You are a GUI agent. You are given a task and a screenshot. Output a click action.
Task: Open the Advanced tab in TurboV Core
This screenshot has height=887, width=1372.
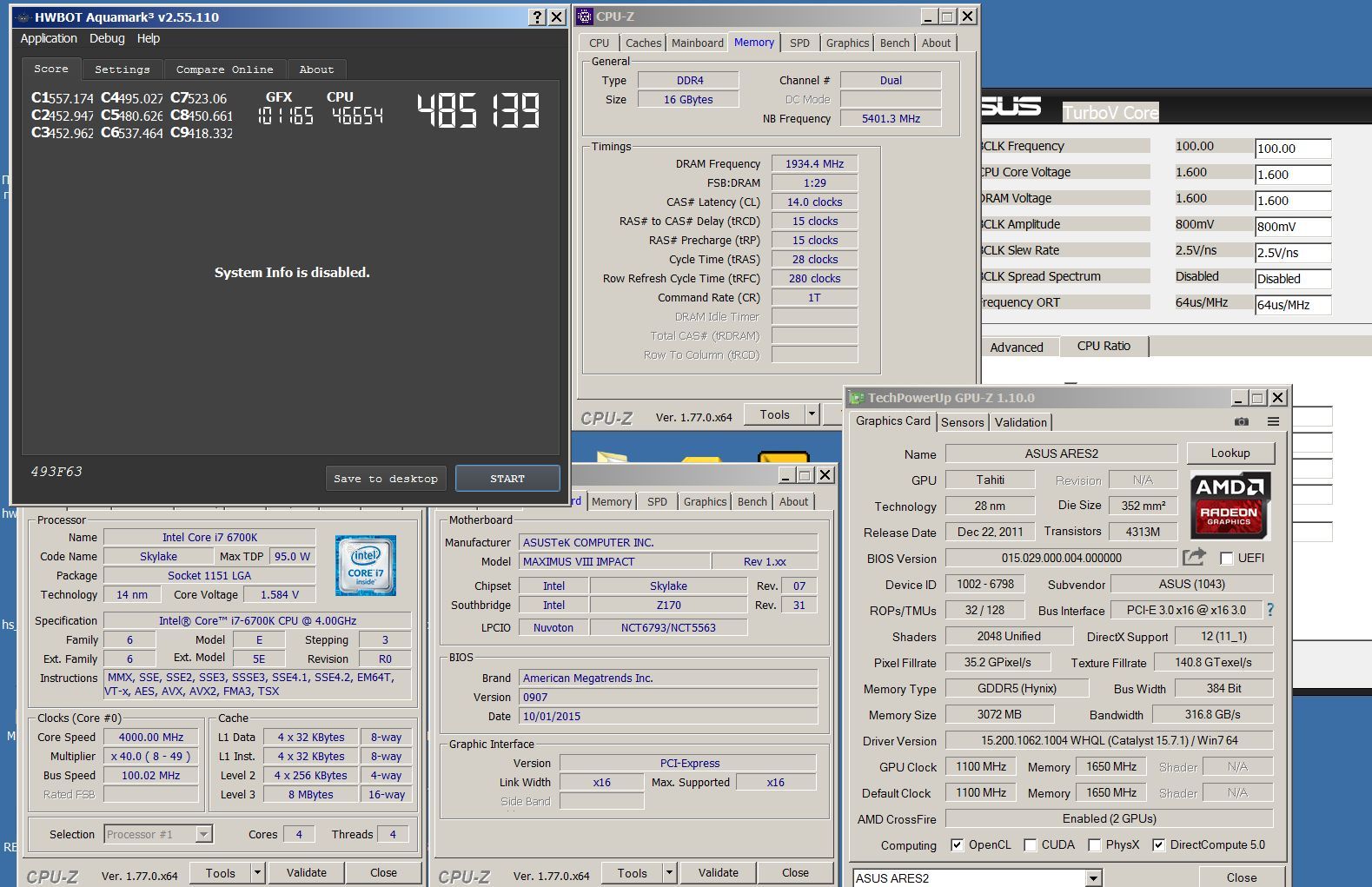(x=1017, y=347)
